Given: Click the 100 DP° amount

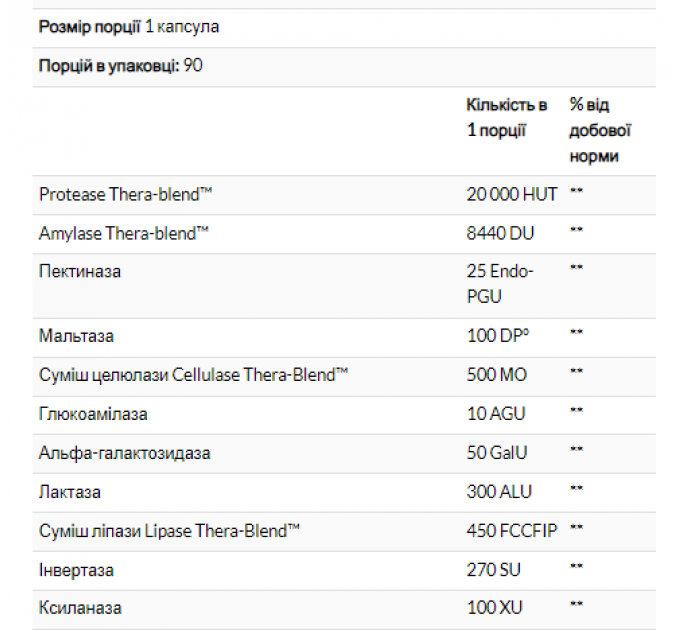Looking at the screenshot, I should coord(498,336).
